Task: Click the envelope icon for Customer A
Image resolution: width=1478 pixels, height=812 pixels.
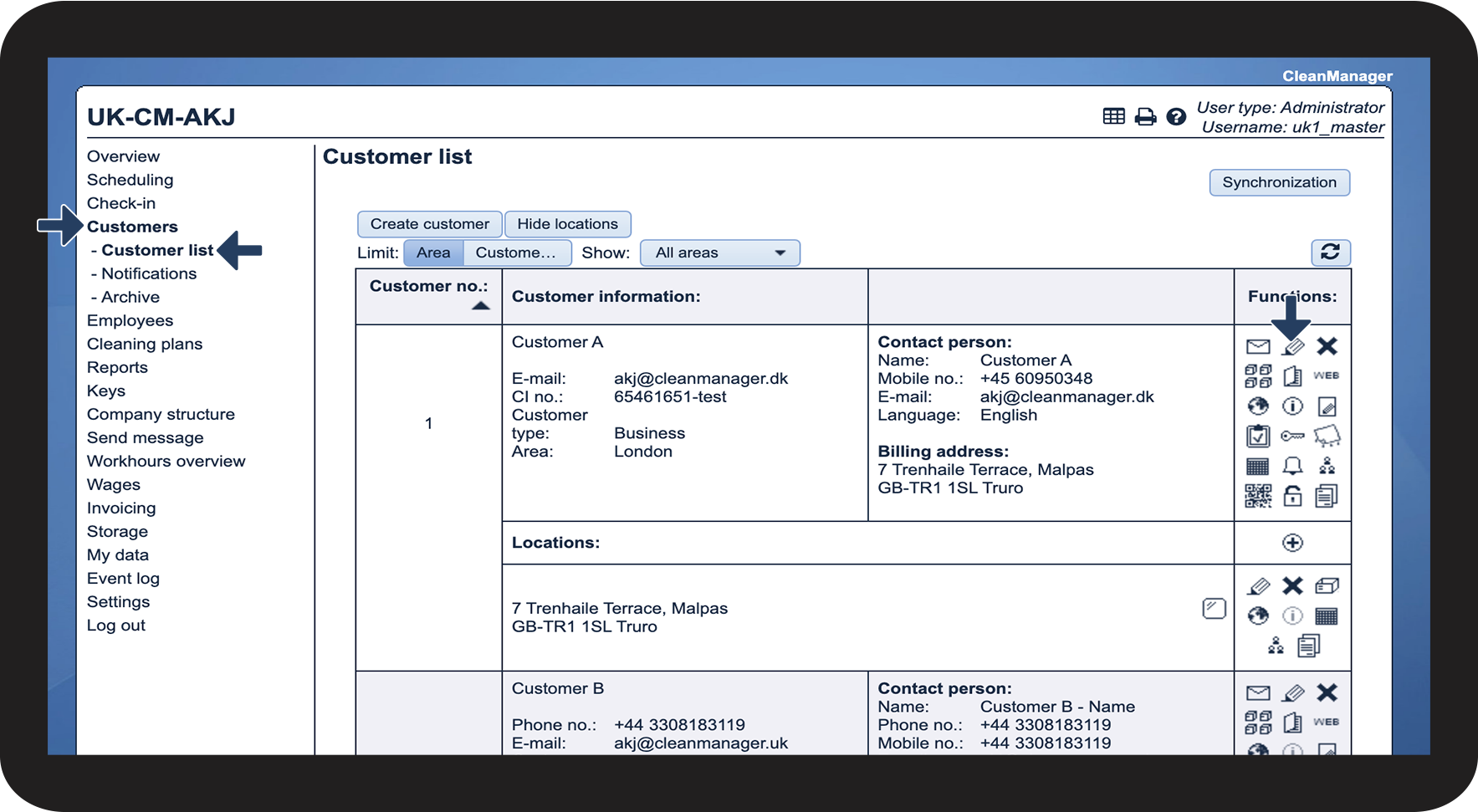Action: pyautogui.click(x=1257, y=346)
